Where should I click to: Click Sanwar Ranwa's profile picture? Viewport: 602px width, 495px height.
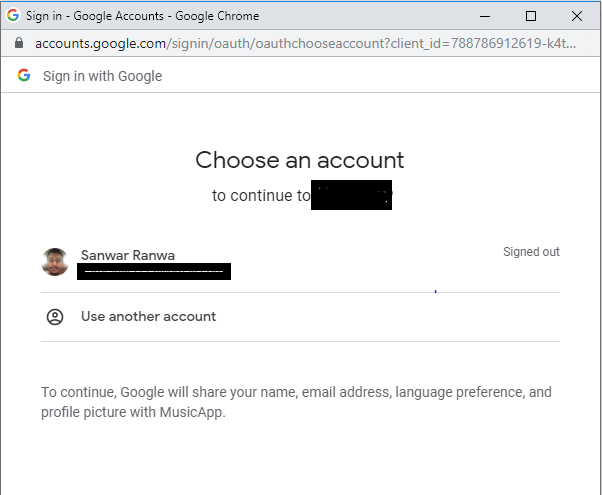point(55,262)
